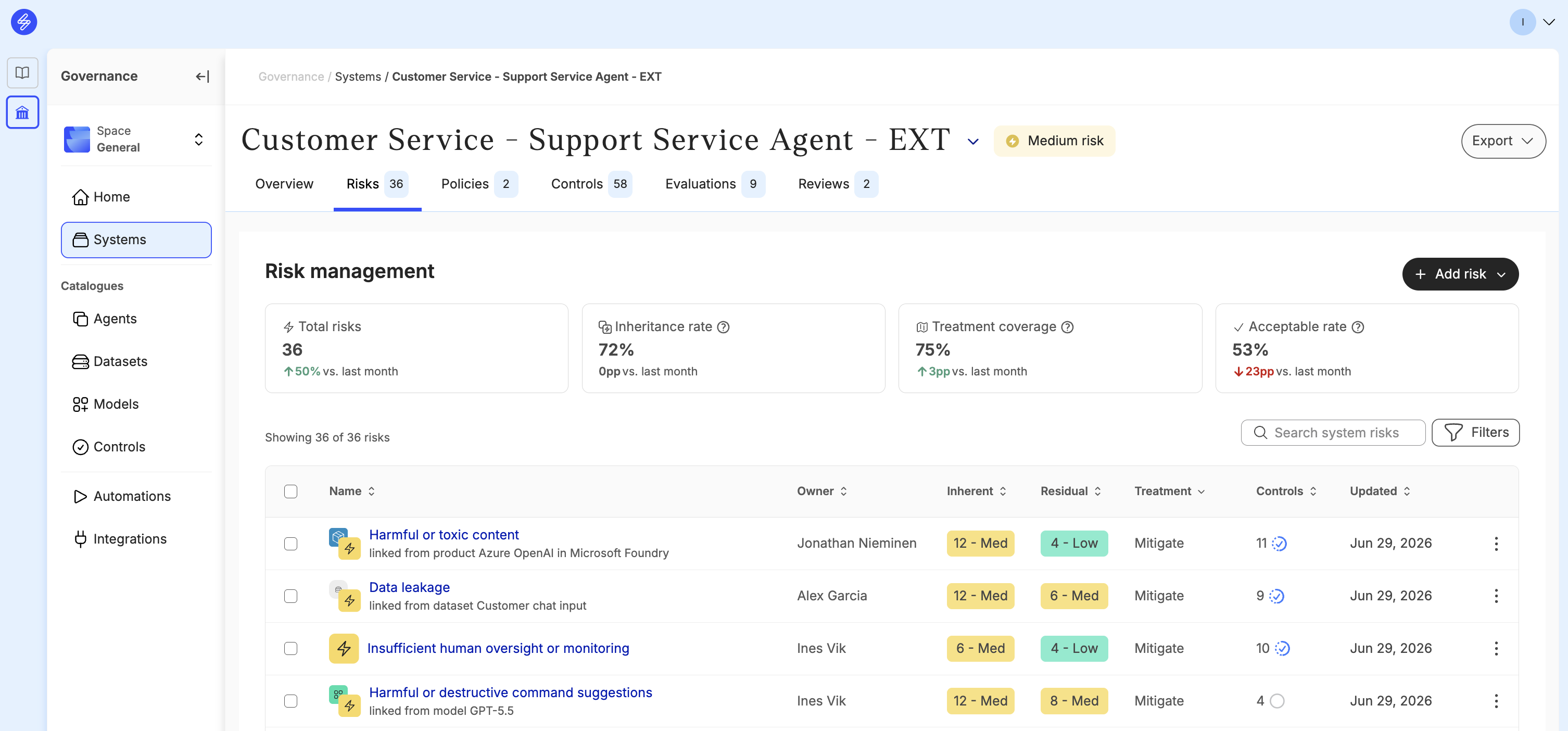Click controls status icon next to 11
The width and height of the screenshot is (1568, 731).
1279,544
